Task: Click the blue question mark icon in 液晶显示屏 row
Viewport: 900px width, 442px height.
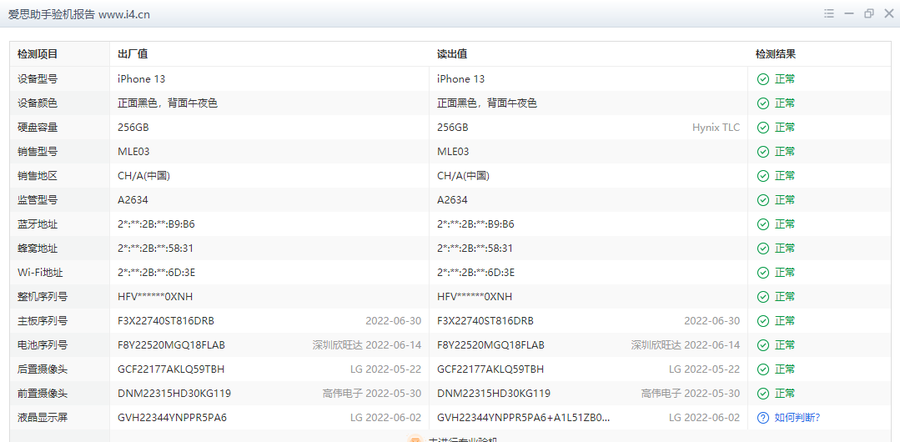Action: (x=763, y=417)
